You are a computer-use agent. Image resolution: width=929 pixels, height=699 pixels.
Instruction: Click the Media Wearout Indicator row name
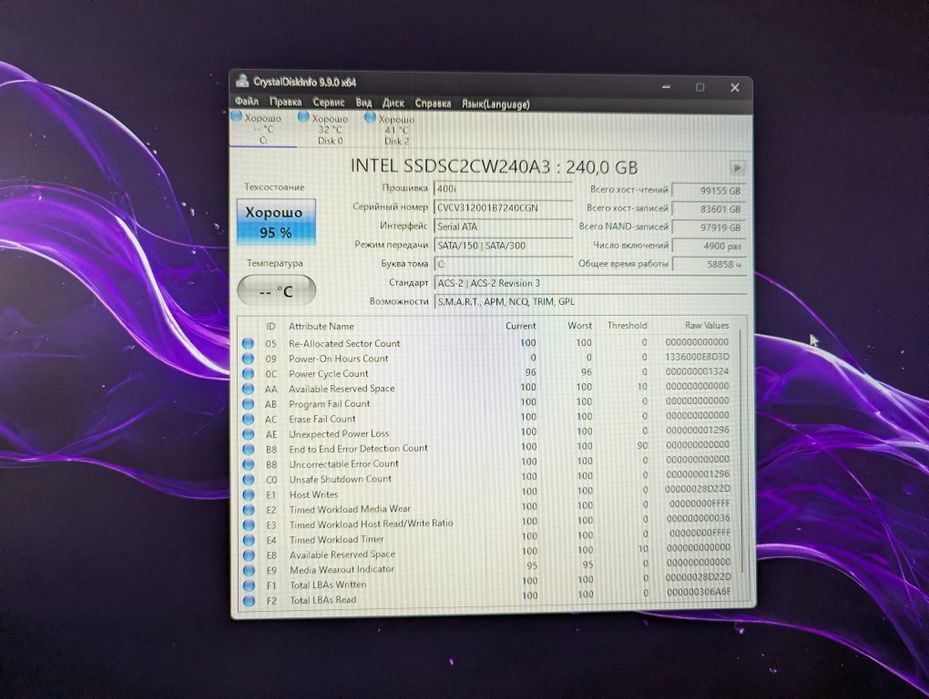[x=342, y=569]
